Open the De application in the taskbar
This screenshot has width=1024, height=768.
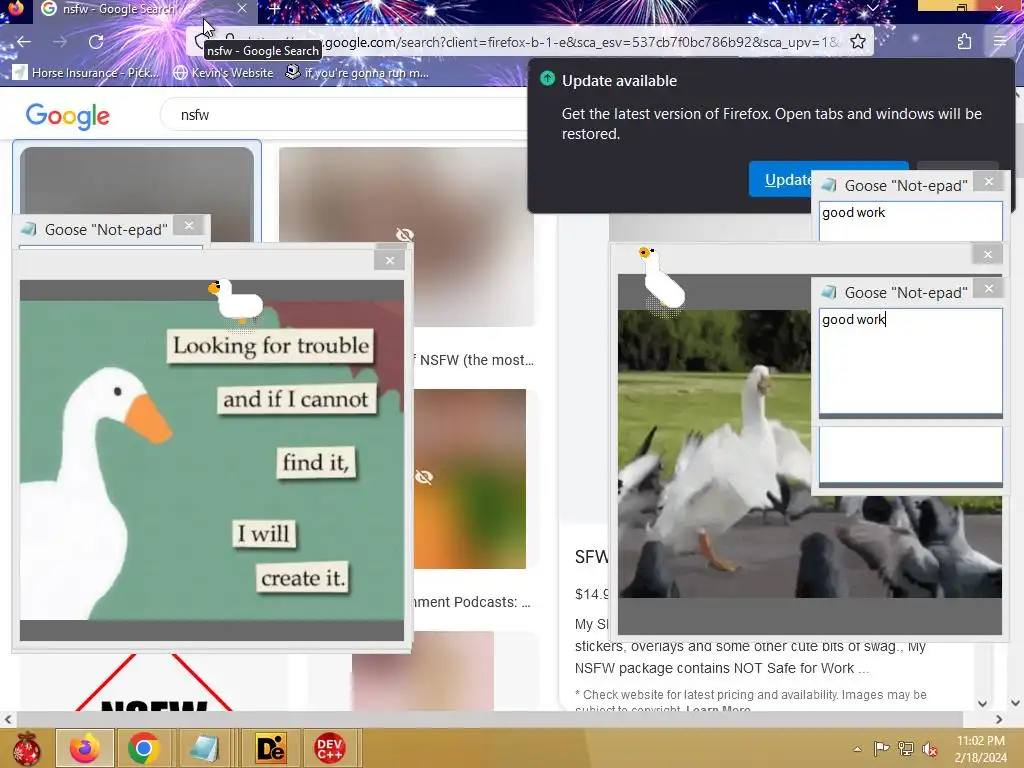pos(270,748)
